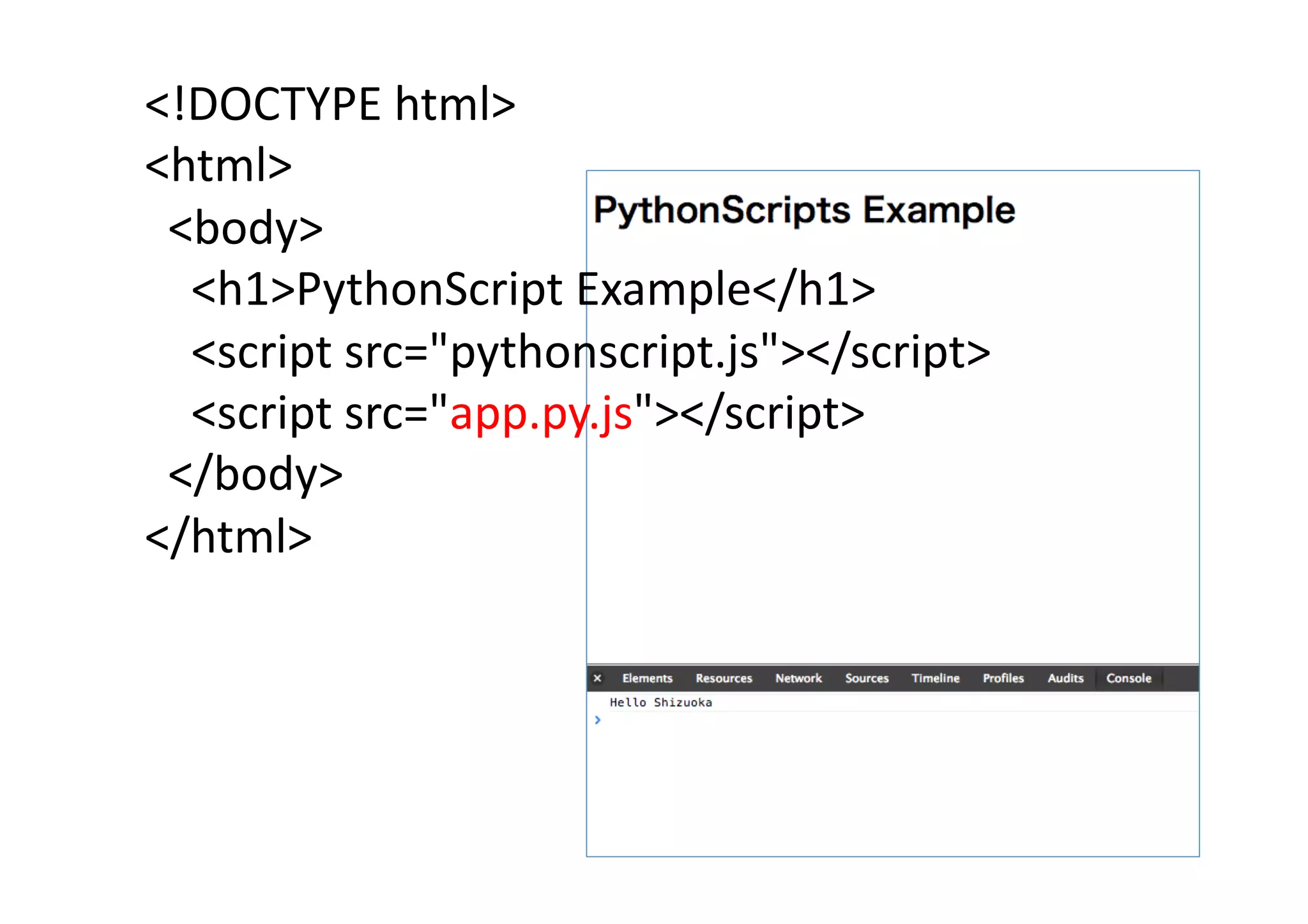This screenshot has width=1308, height=924.
Task: Open the Sources tab
Action: click(867, 678)
